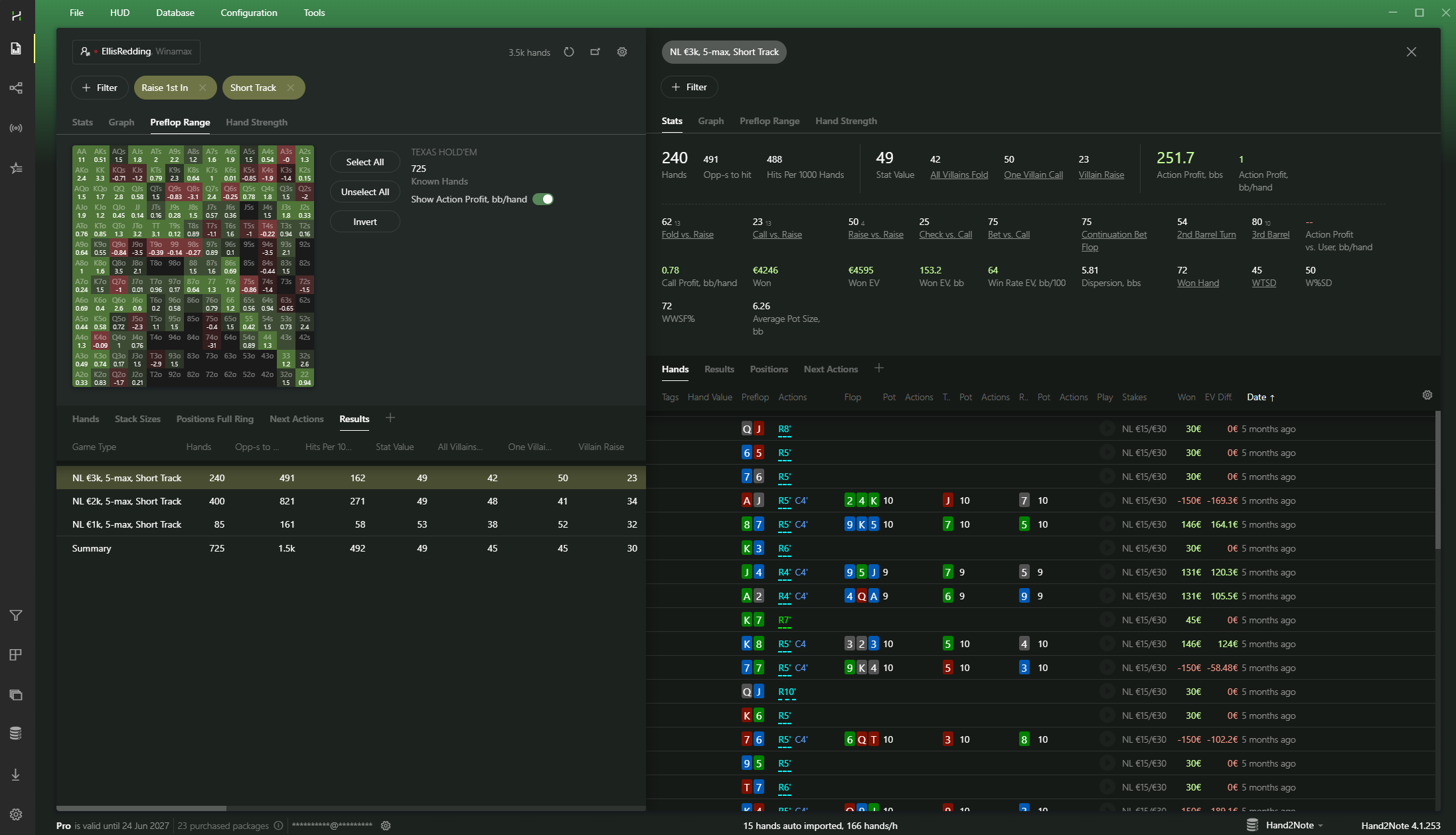Open the settings gear at sidebar bottom
Screen dimensions: 1456x835
(x=16, y=814)
